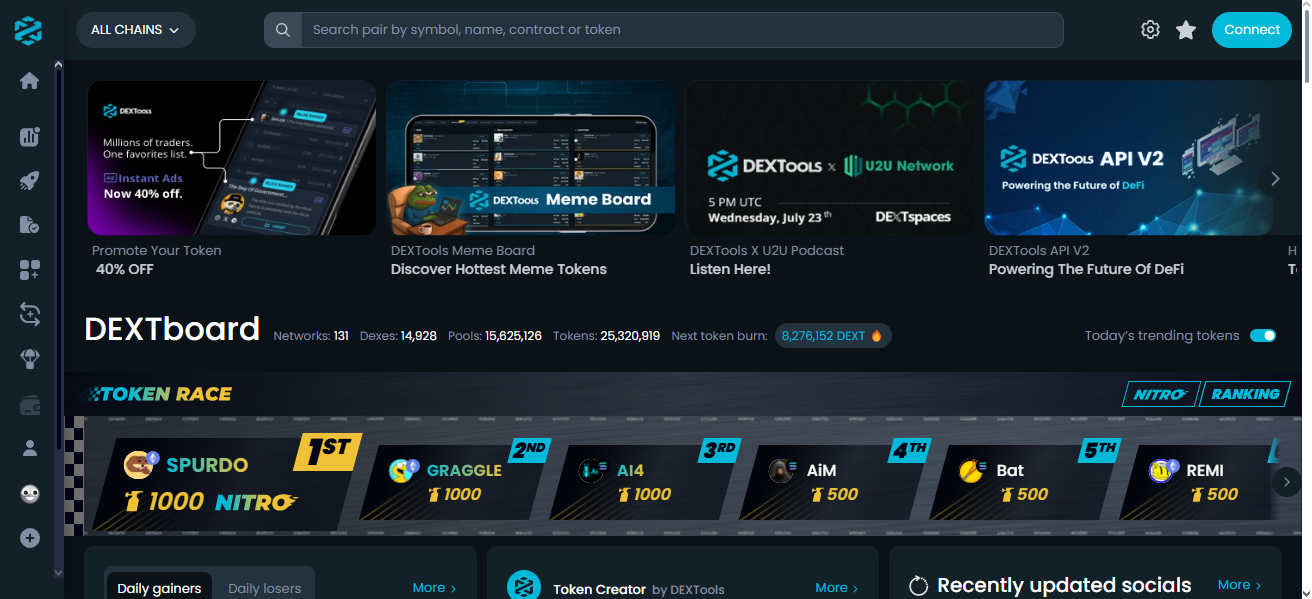Open the Meme Board banner image
The width and height of the screenshot is (1312, 599).
(530, 158)
